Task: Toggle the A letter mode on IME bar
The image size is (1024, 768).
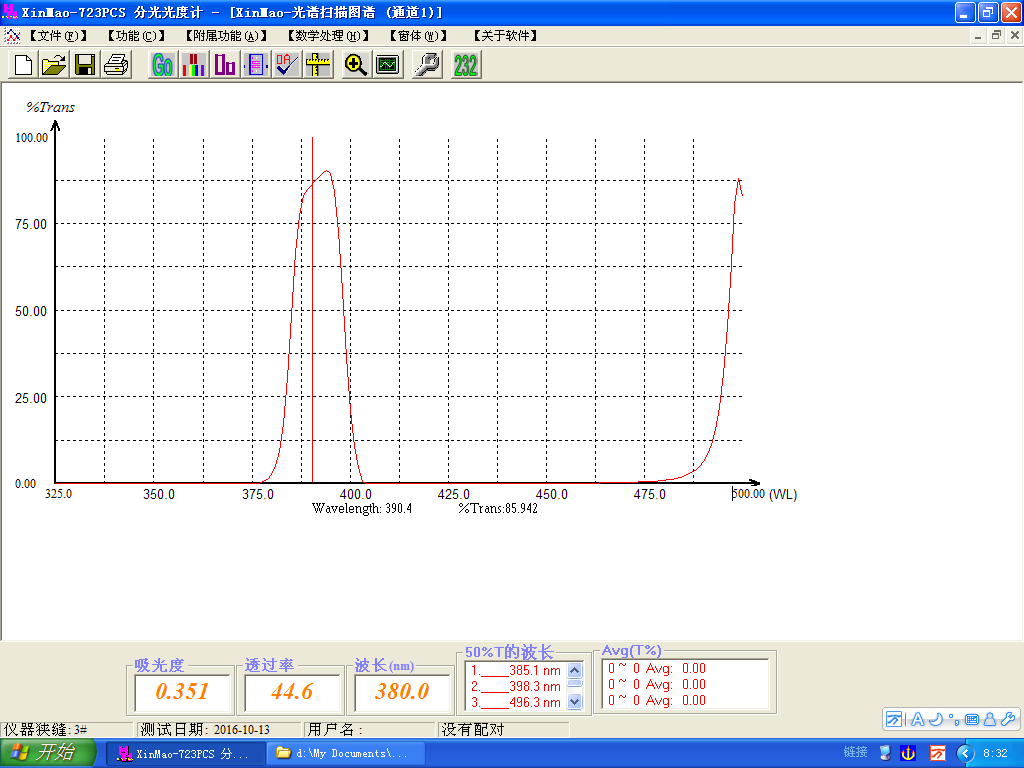Action: point(918,719)
